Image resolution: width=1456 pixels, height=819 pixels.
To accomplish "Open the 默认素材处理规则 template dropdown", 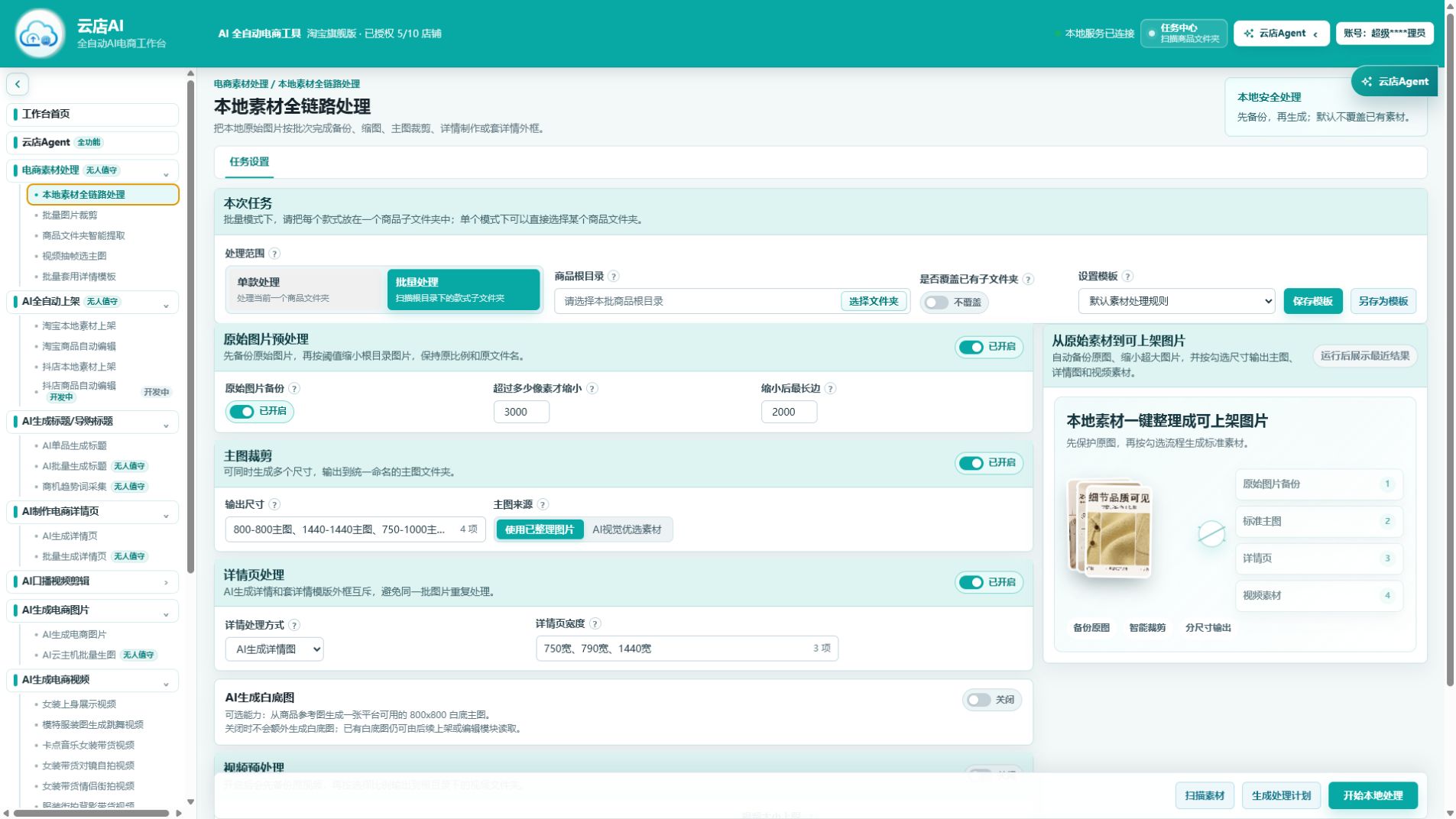I will (x=1176, y=301).
